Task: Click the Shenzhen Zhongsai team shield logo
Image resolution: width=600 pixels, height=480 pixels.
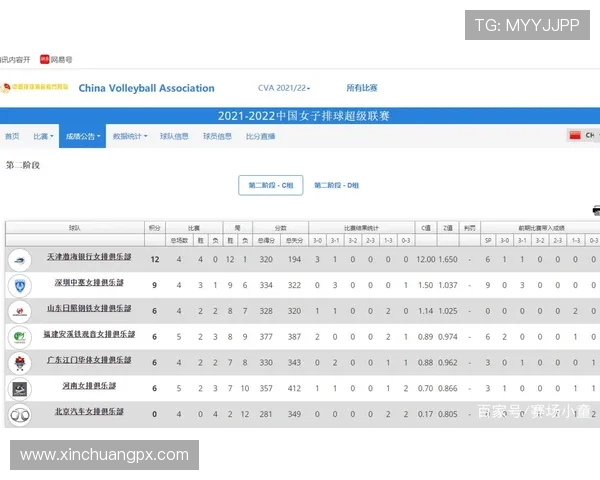Action: point(20,286)
